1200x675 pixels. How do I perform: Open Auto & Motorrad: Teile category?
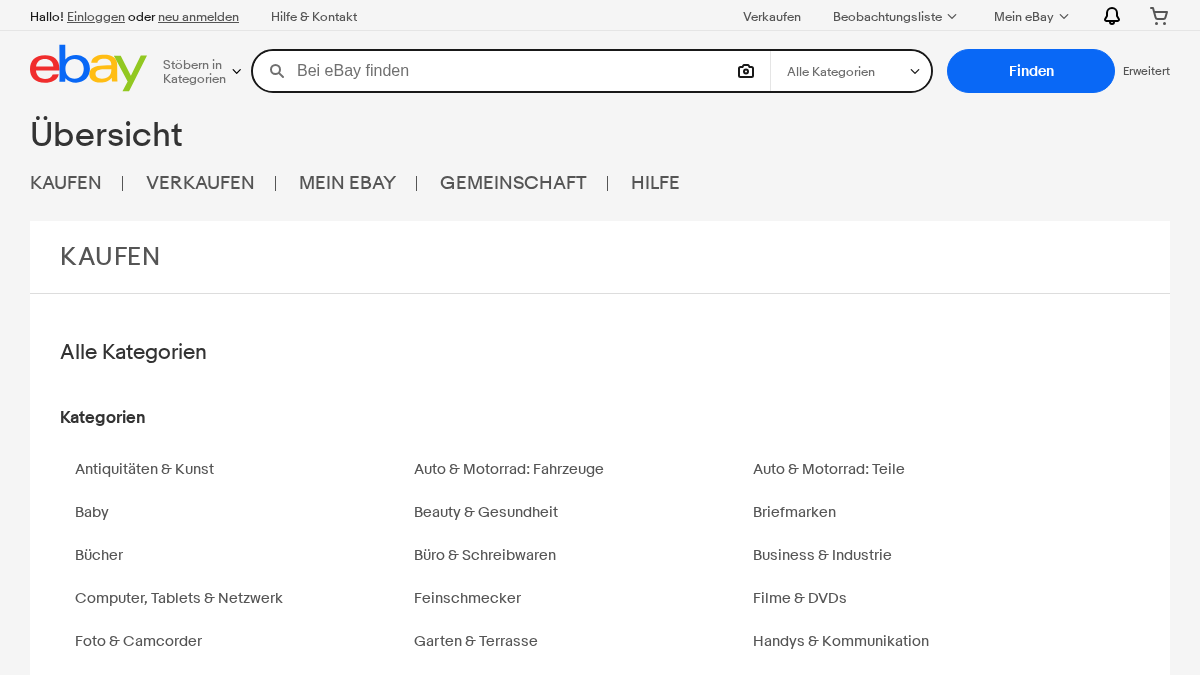829,469
